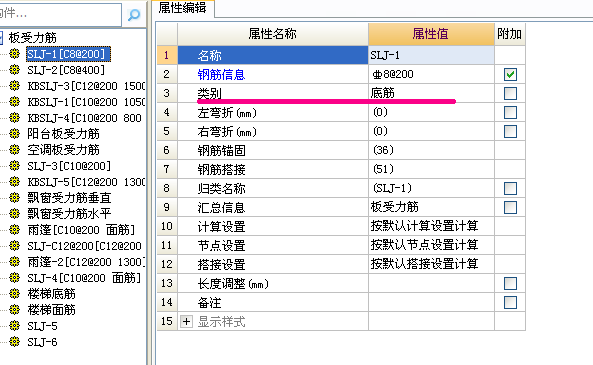
Task: Check the 右弯折(mm) 附加 checkbox
Action: (510, 131)
